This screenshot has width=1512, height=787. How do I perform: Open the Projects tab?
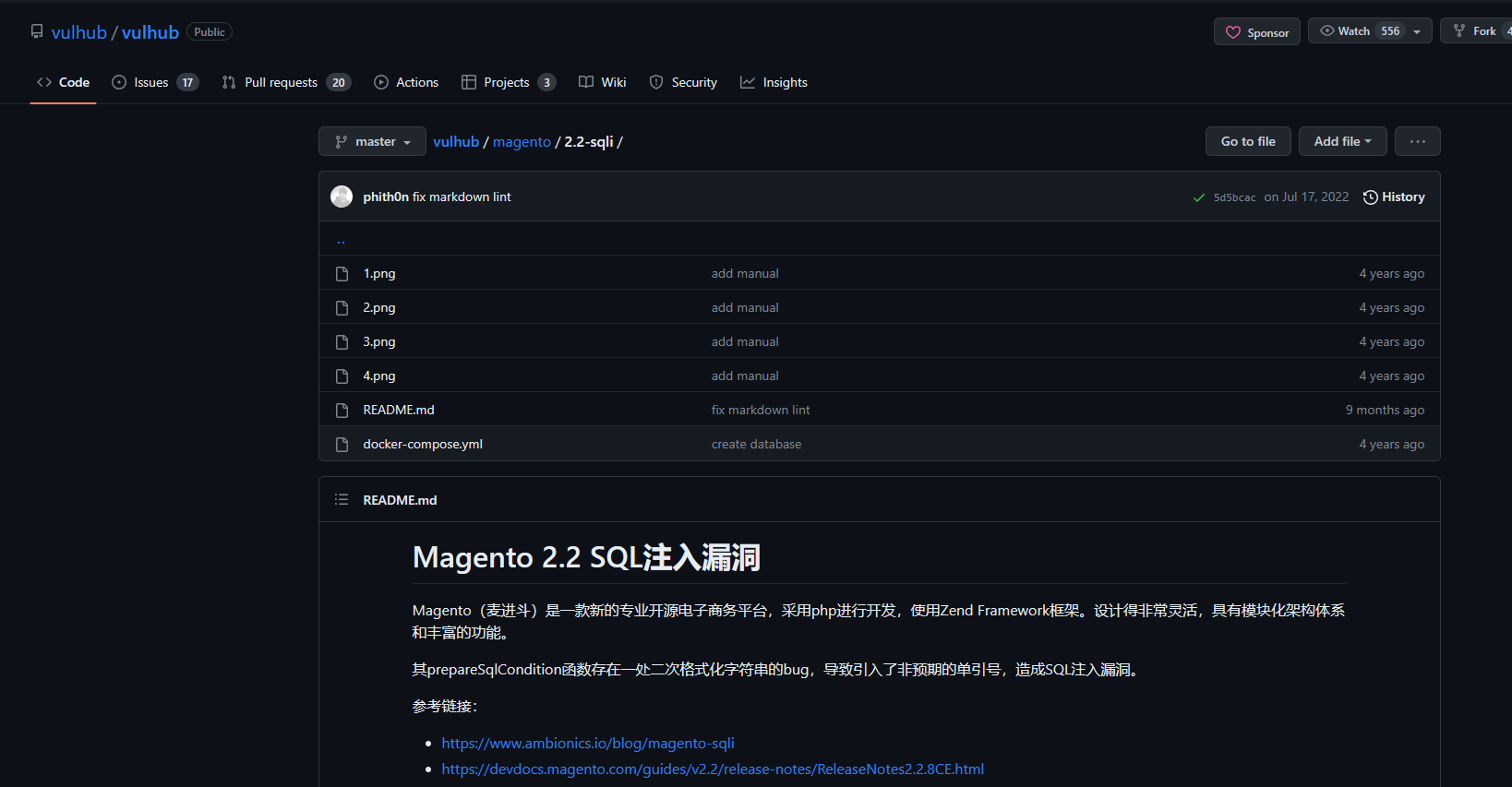509,82
